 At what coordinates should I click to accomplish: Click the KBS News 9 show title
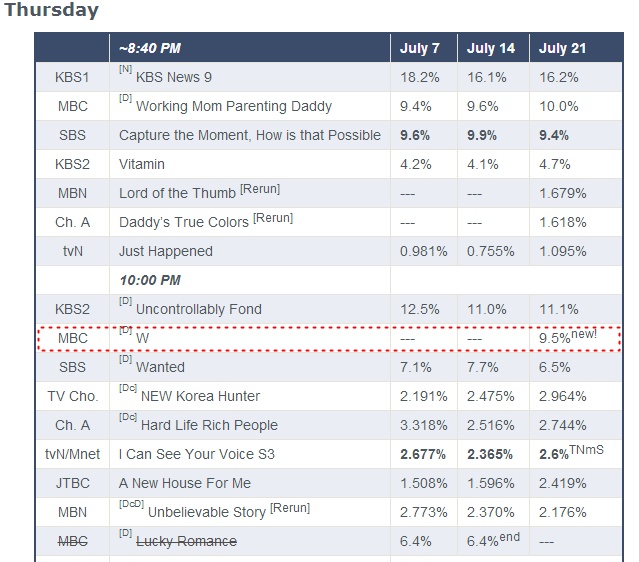tap(173, 77)
